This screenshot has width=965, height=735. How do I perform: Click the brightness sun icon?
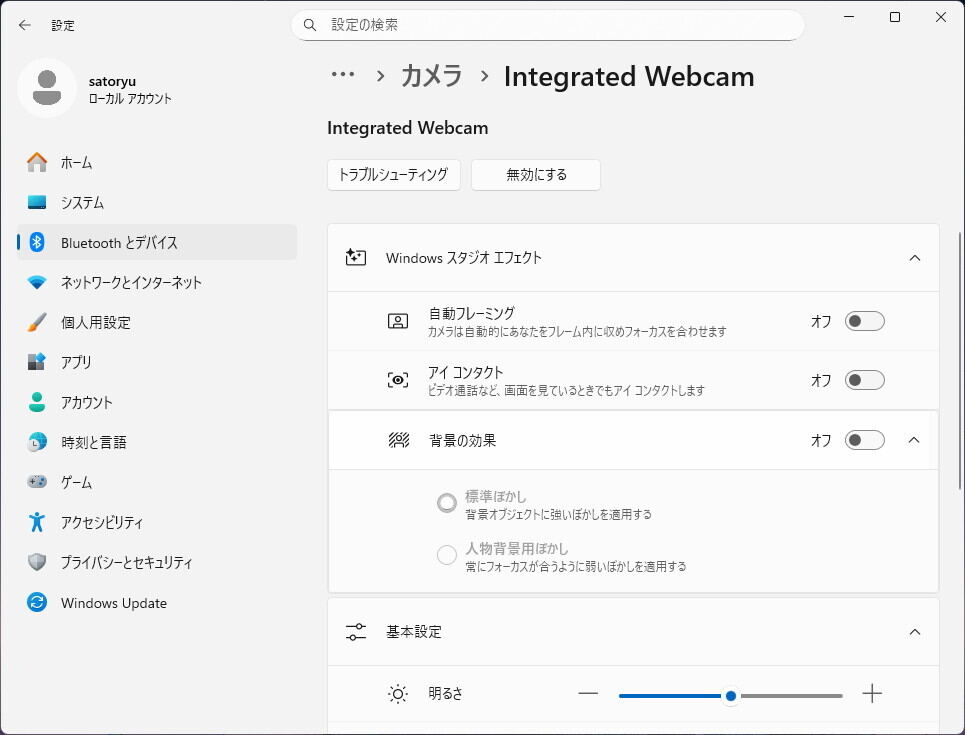[397, 693]
